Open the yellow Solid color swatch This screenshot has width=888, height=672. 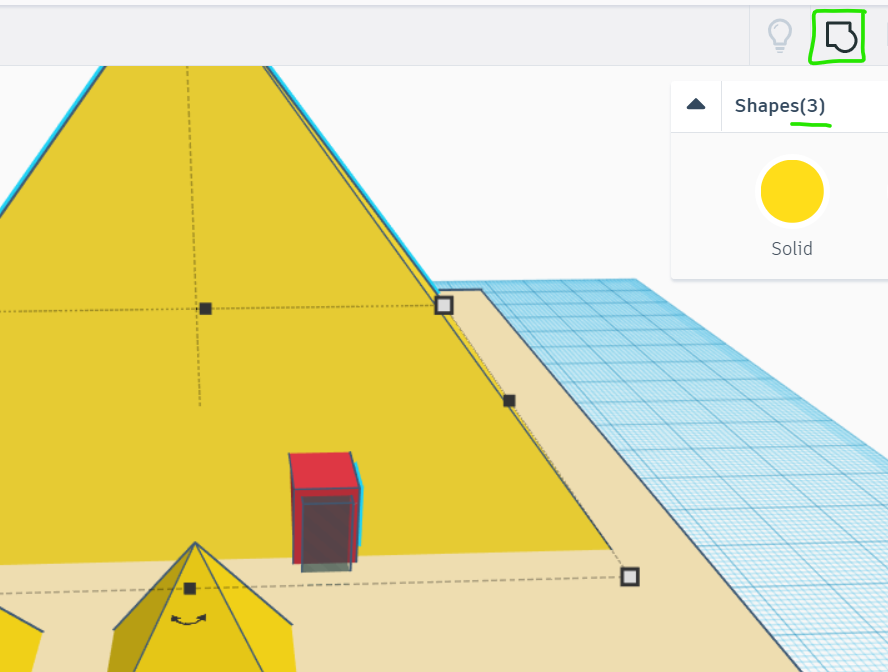tap(792, 191)
